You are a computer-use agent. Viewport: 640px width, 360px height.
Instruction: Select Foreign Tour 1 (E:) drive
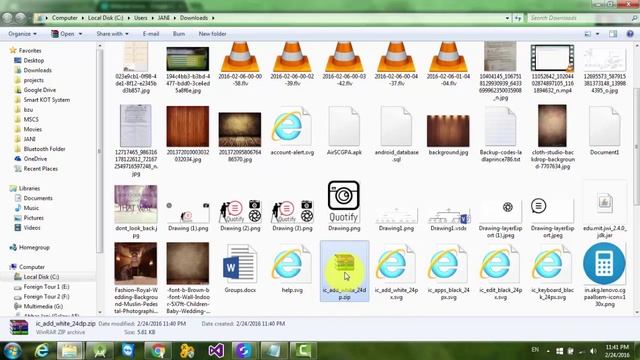[46, 287]
